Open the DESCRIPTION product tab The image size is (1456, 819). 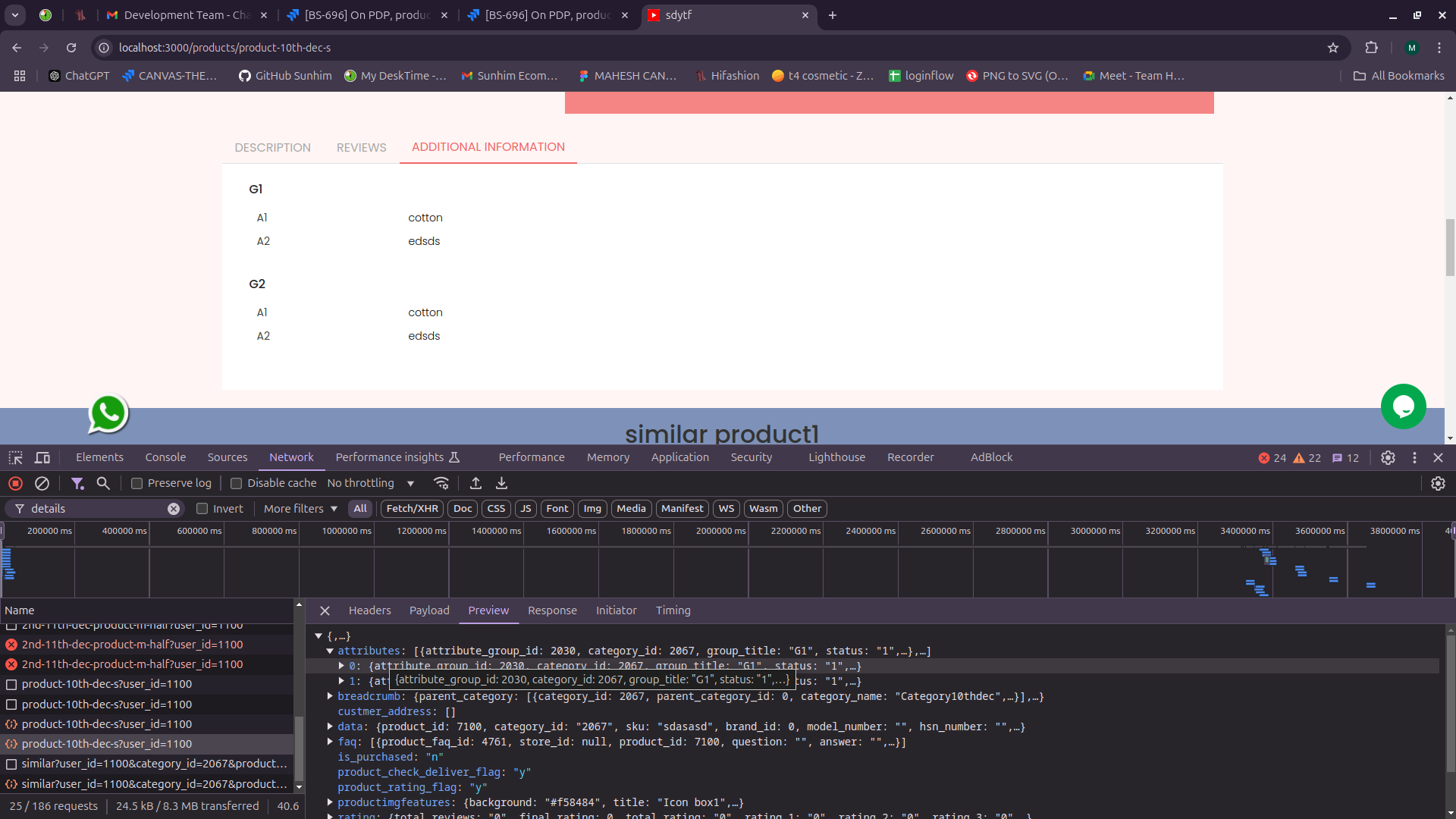(x=272, y=148)
